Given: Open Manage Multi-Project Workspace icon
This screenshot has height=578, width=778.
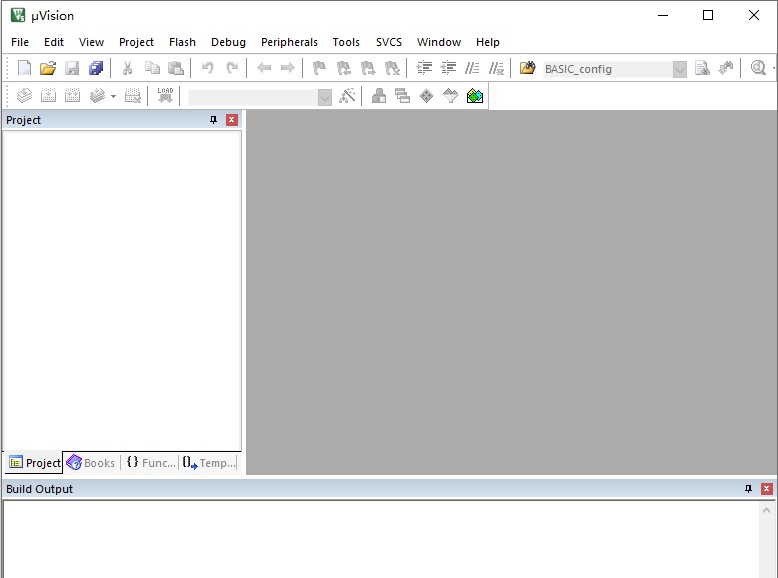Looking at the screenshot, I should 402,95.
